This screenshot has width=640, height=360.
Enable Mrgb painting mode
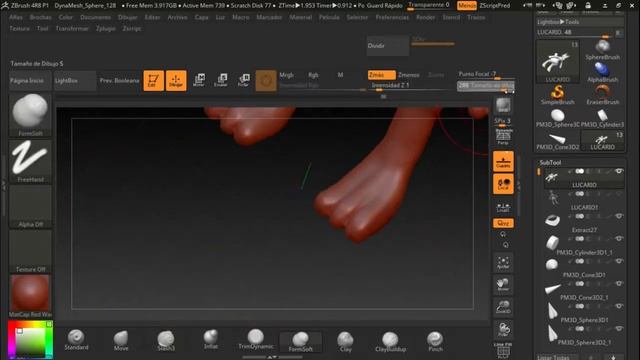tap(286, 75)
